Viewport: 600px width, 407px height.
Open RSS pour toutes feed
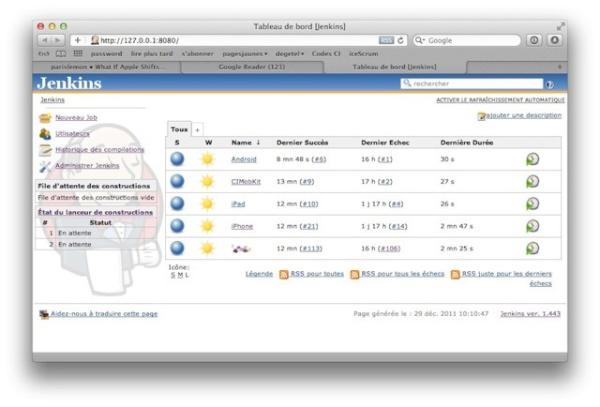317,274
